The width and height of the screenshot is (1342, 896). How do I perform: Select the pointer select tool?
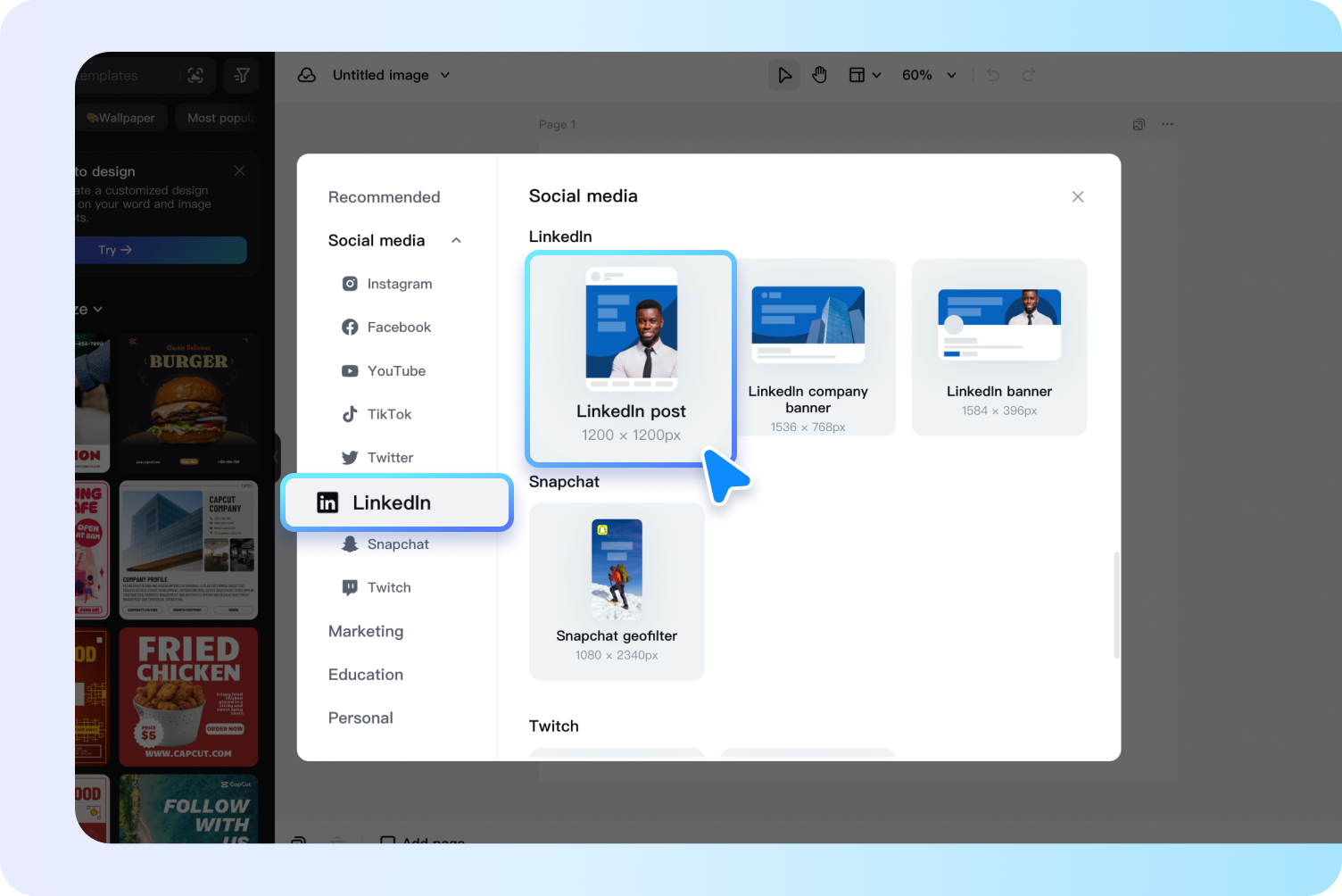(x=784, y=75)
